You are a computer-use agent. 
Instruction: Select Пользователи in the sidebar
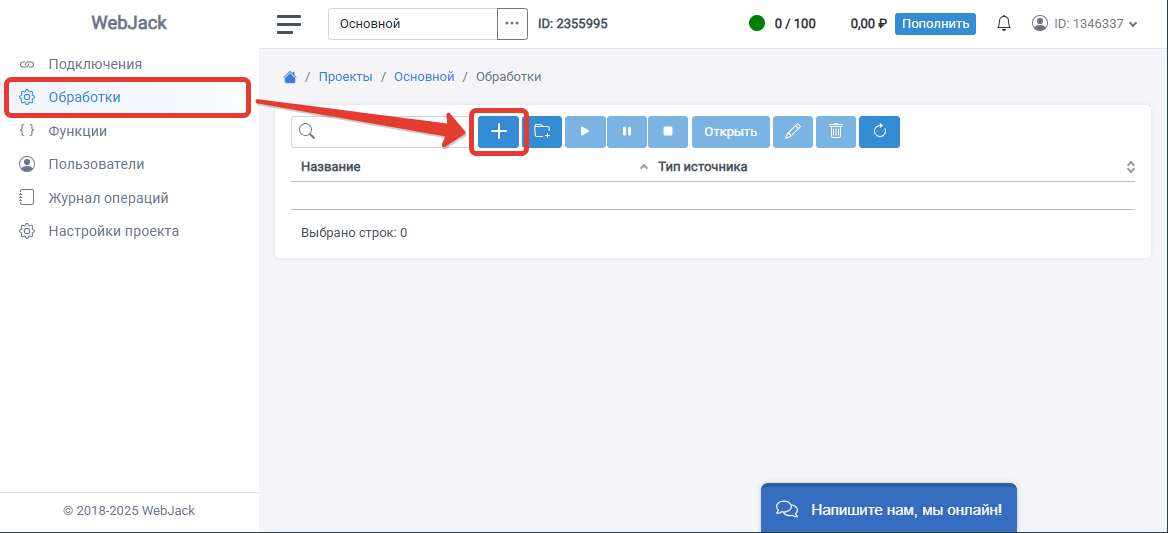tap(96, 165)
